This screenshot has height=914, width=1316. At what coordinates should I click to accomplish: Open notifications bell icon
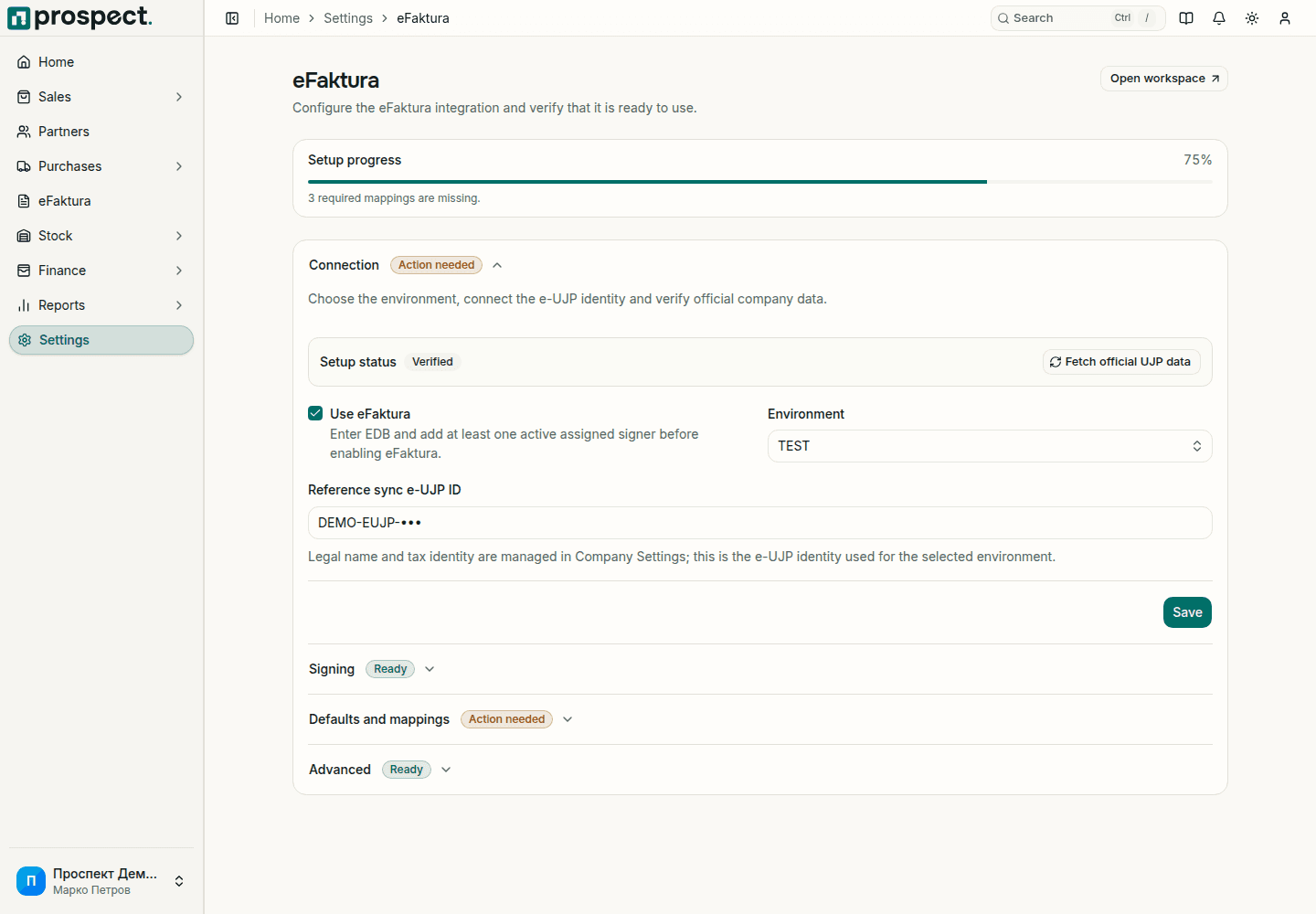click(1219, 18)
